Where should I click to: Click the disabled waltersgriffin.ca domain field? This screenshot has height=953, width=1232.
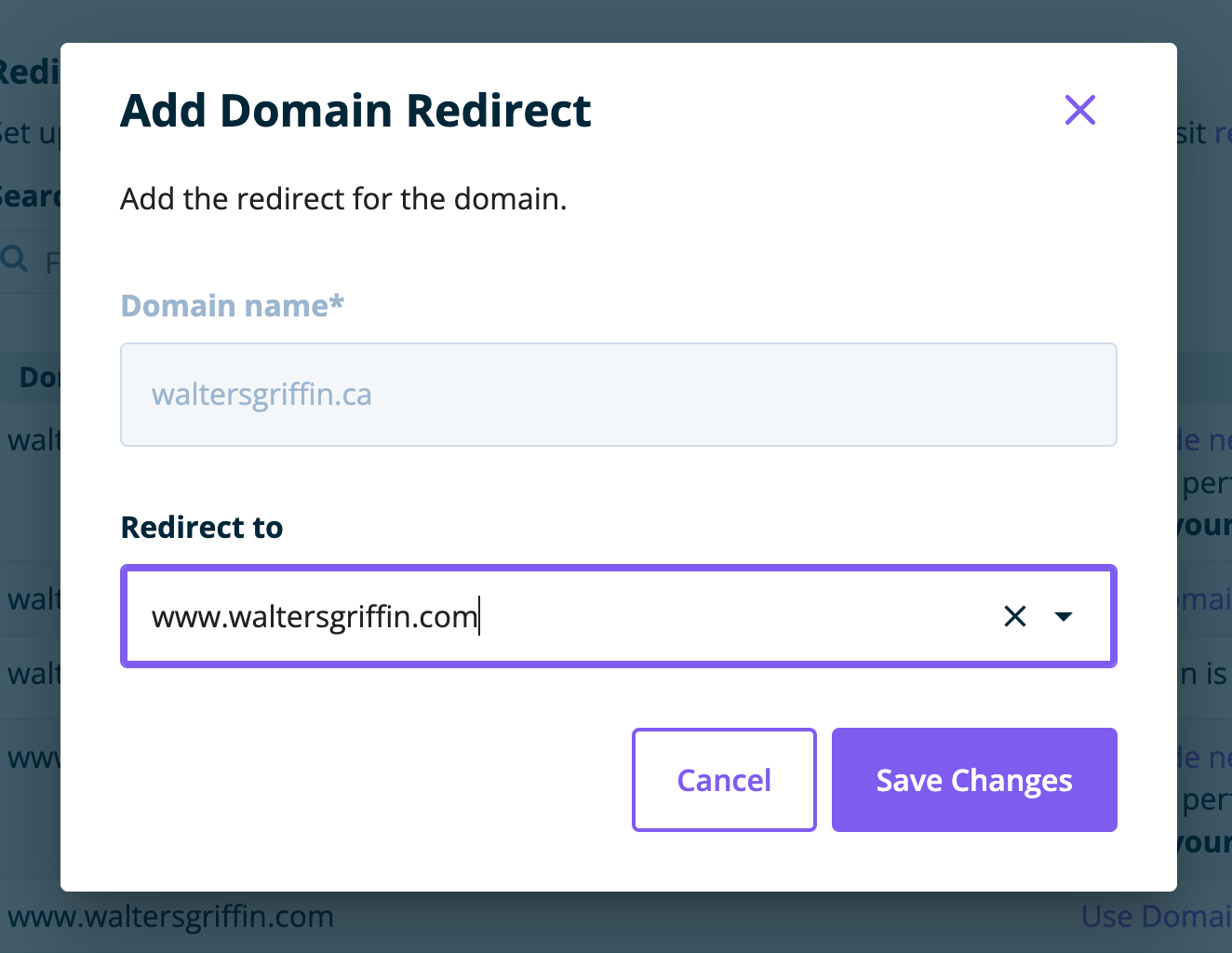pyautogui.click(x=619, y=395)
